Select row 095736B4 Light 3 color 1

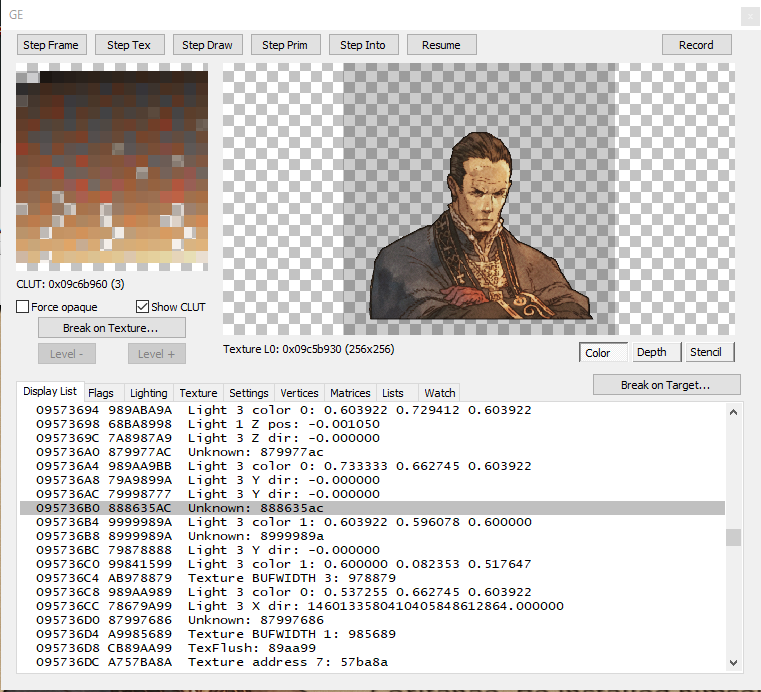[372, 522]
